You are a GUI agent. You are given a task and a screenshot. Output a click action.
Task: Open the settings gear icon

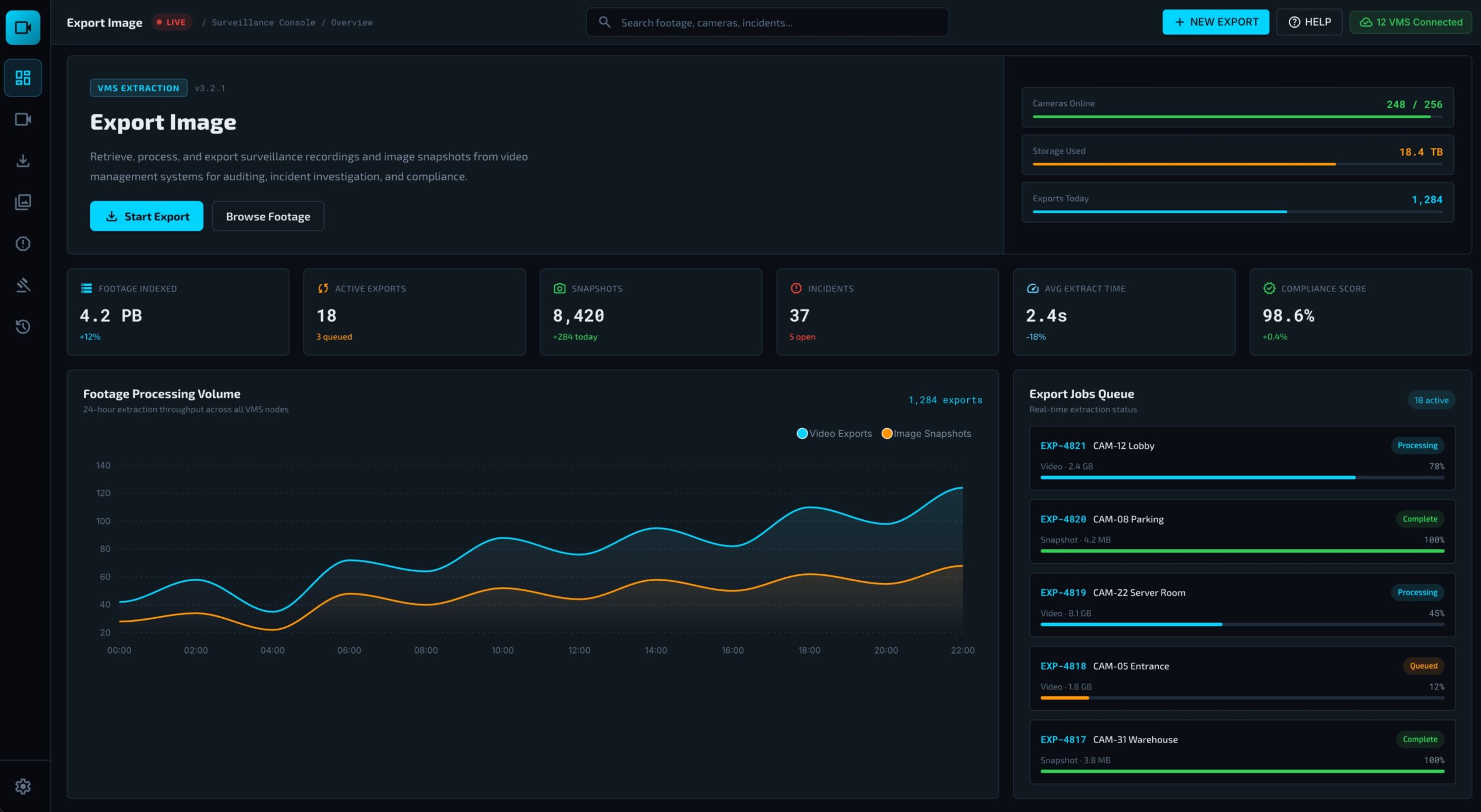tap(23, 787)
